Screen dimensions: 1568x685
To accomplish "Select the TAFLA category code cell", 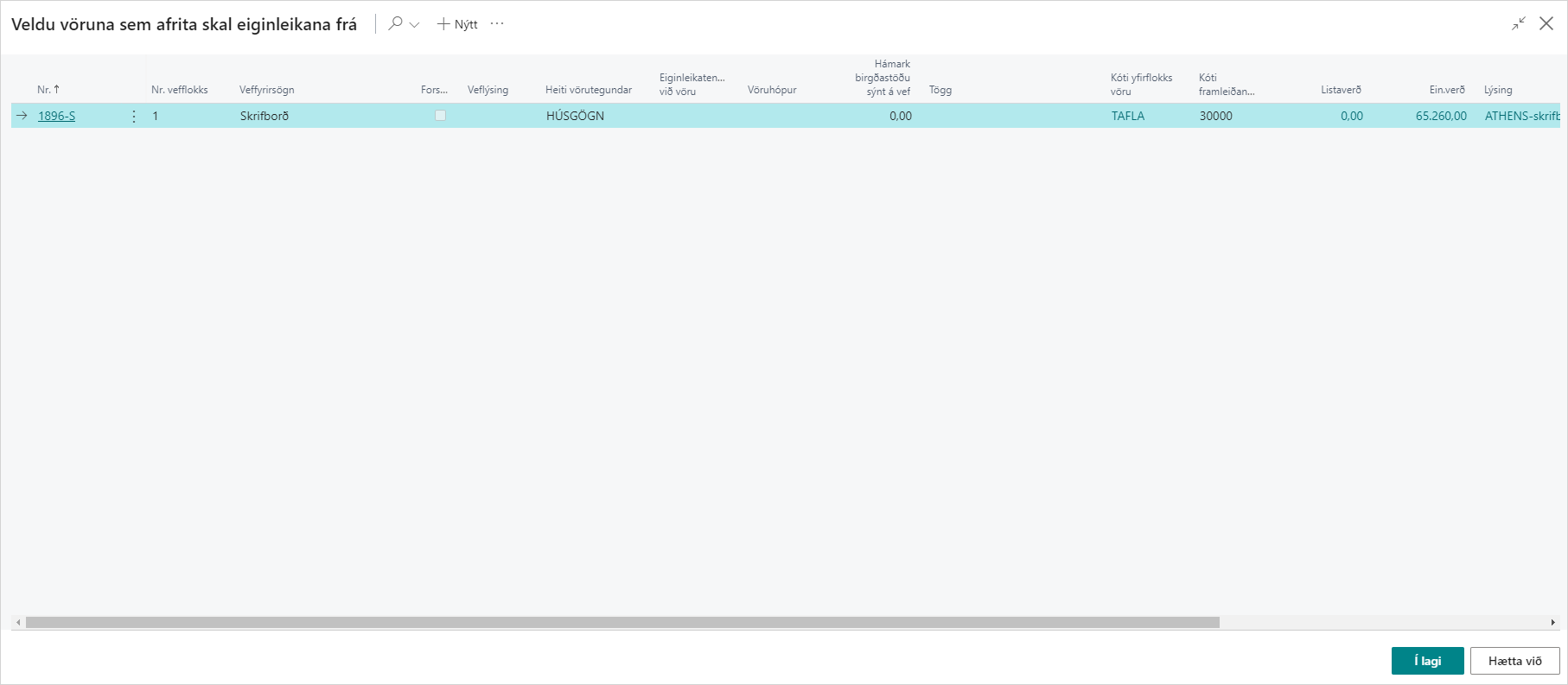I will coord(1128,116).
